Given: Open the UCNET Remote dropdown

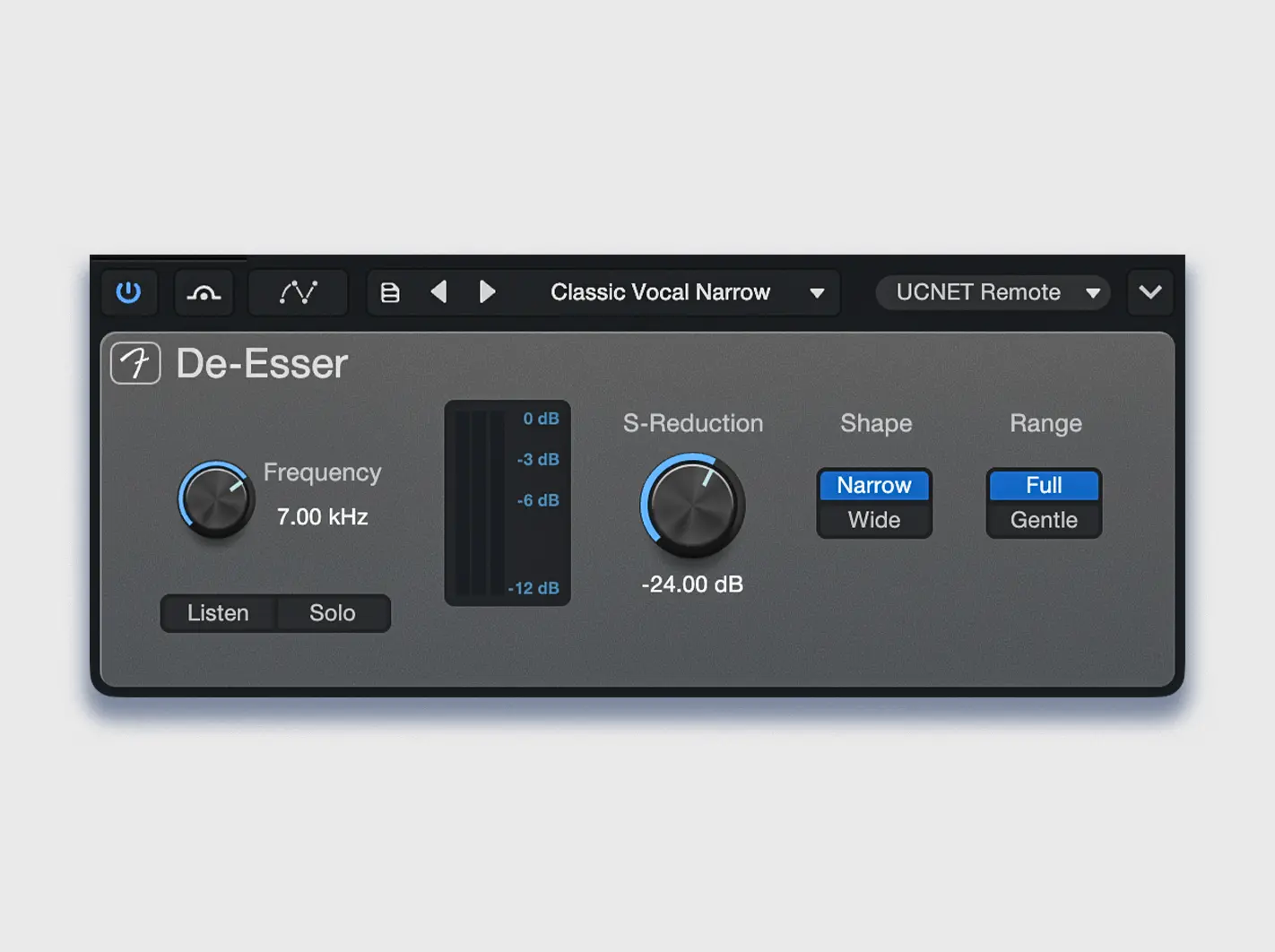Looking at the screenshot, I should point(977,292).
